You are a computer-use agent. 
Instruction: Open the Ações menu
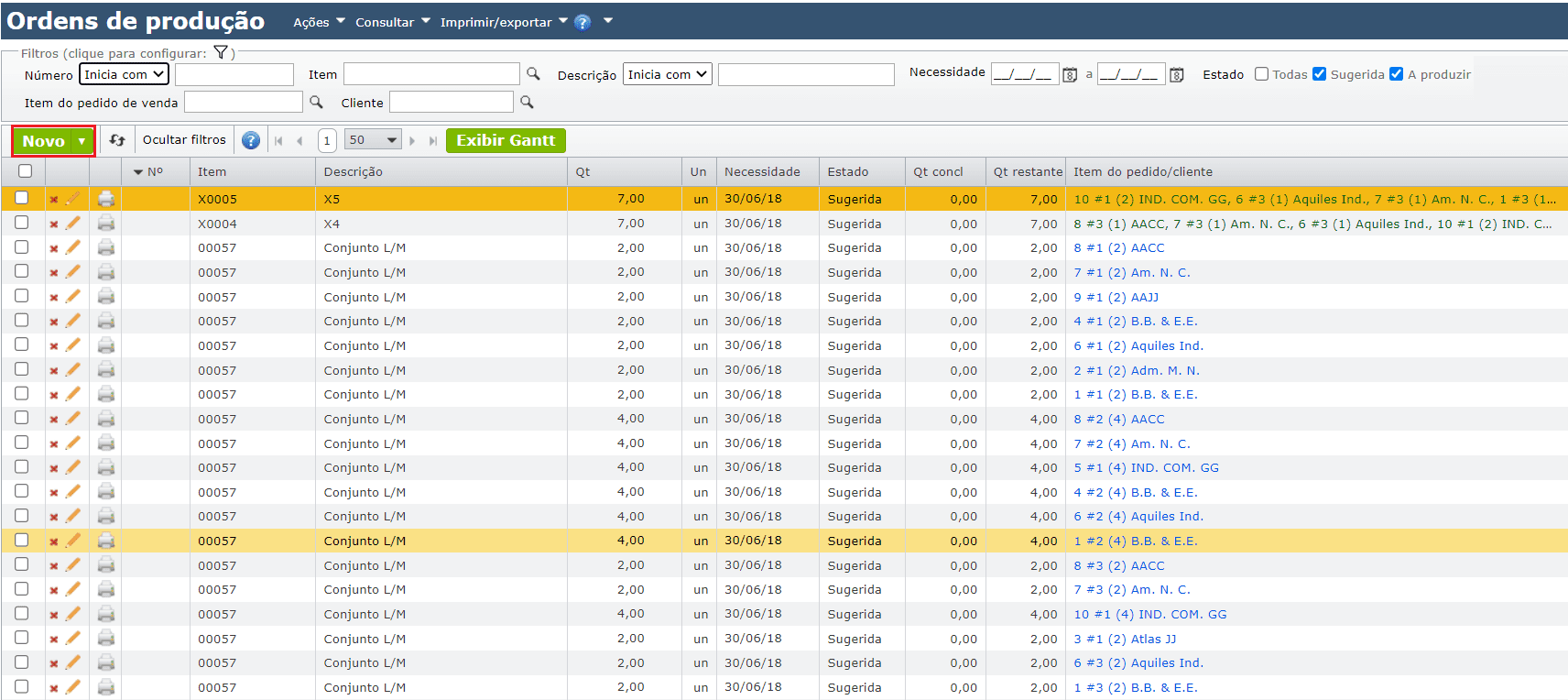(x=319, y=22)
